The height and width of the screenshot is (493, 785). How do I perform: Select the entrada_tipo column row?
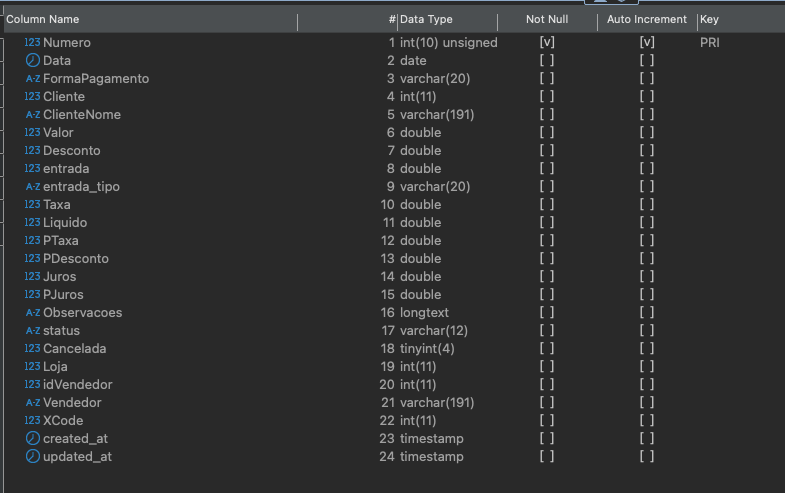pyautogui.click(x=81, y=187)
